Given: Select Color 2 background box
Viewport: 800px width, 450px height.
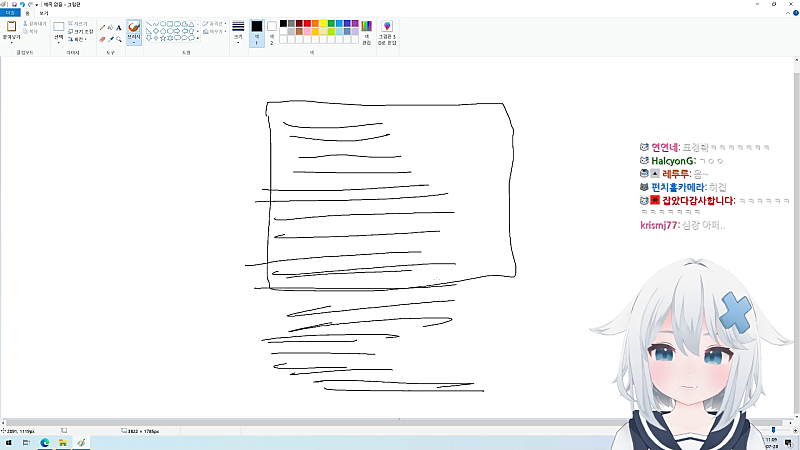Looking at the screenshot, I should [271, 33].
